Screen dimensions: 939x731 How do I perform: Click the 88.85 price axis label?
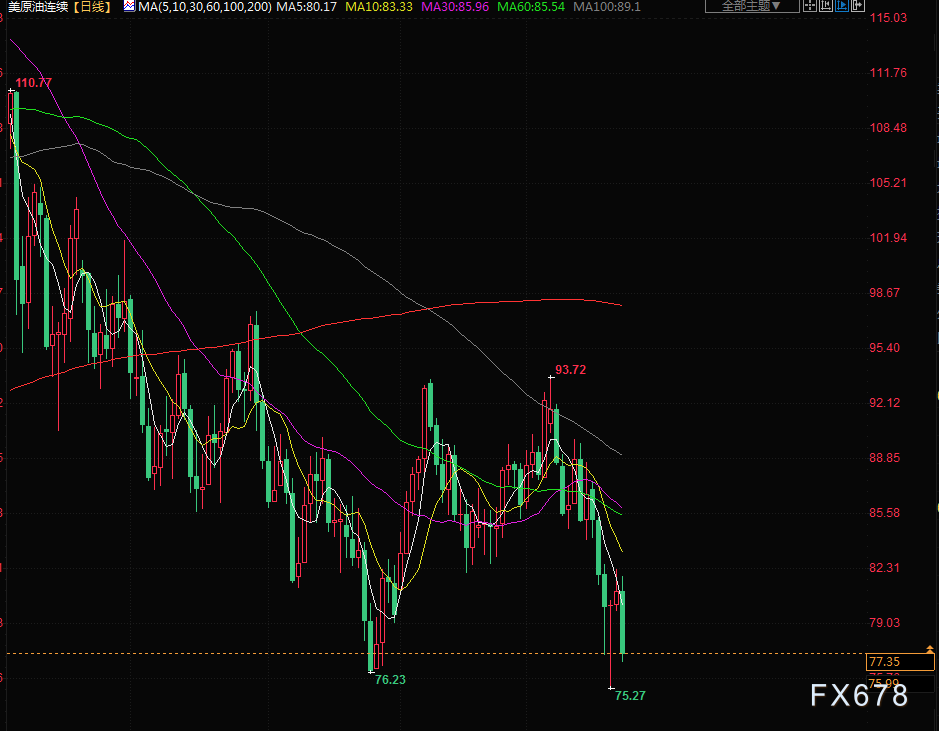coord(885,458)
